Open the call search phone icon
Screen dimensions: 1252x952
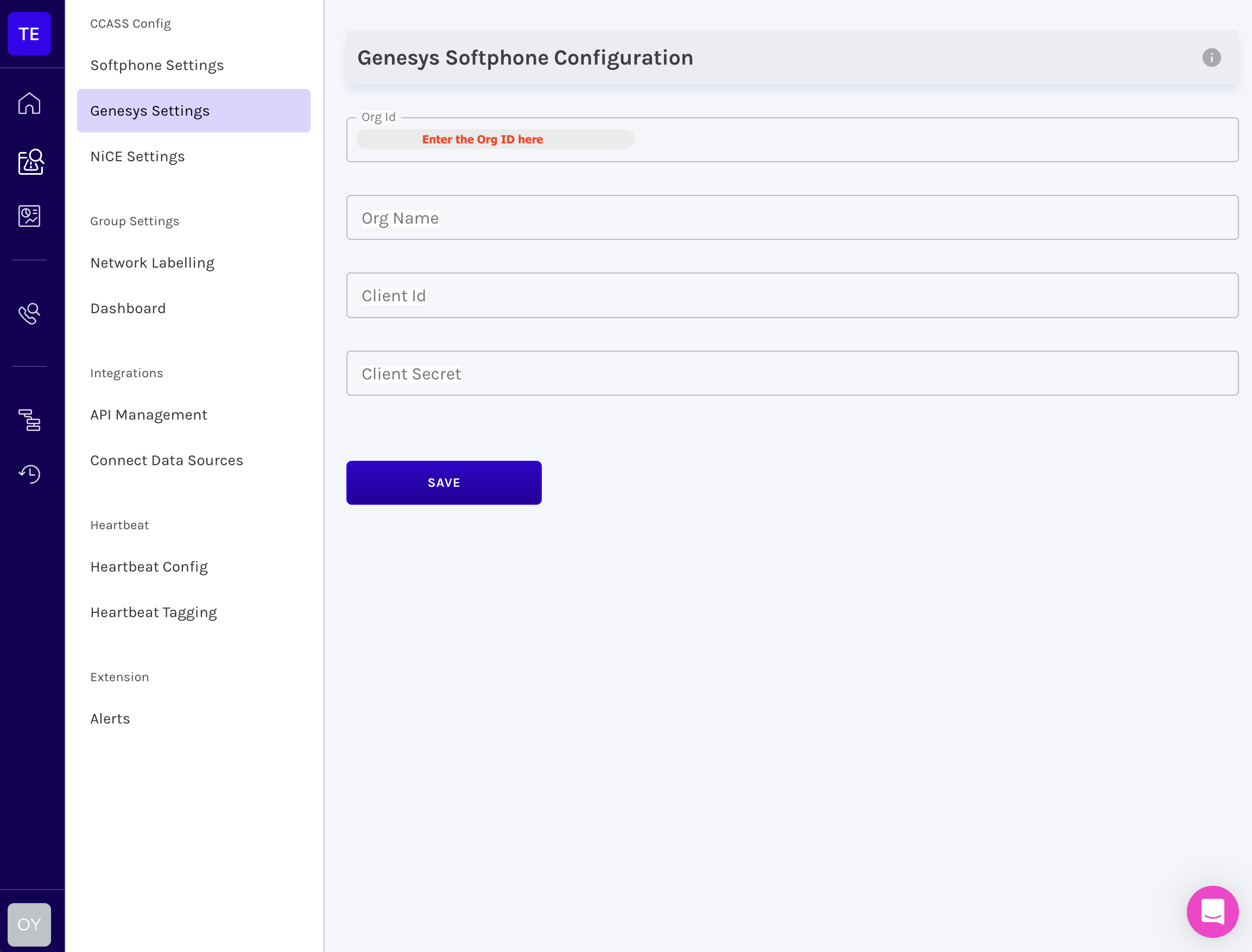[x=29, y=313]
